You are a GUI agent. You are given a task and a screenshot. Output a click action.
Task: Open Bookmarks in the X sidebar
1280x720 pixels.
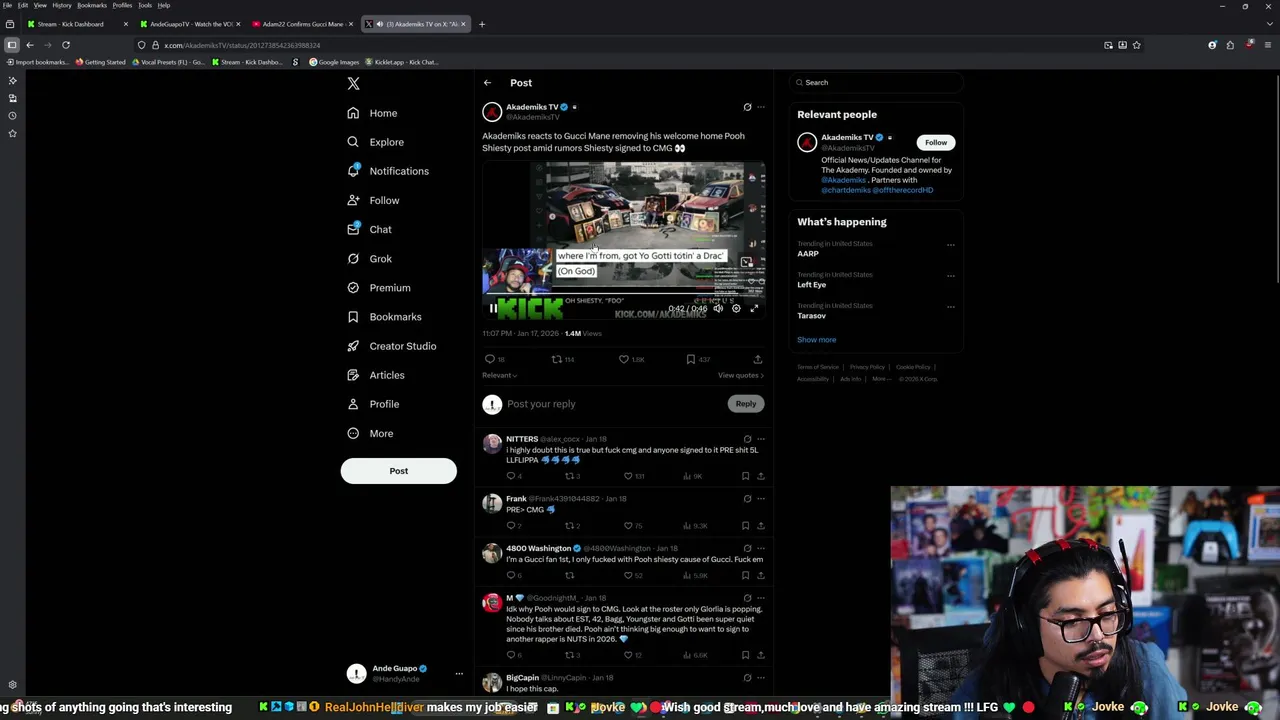point(384,317)
